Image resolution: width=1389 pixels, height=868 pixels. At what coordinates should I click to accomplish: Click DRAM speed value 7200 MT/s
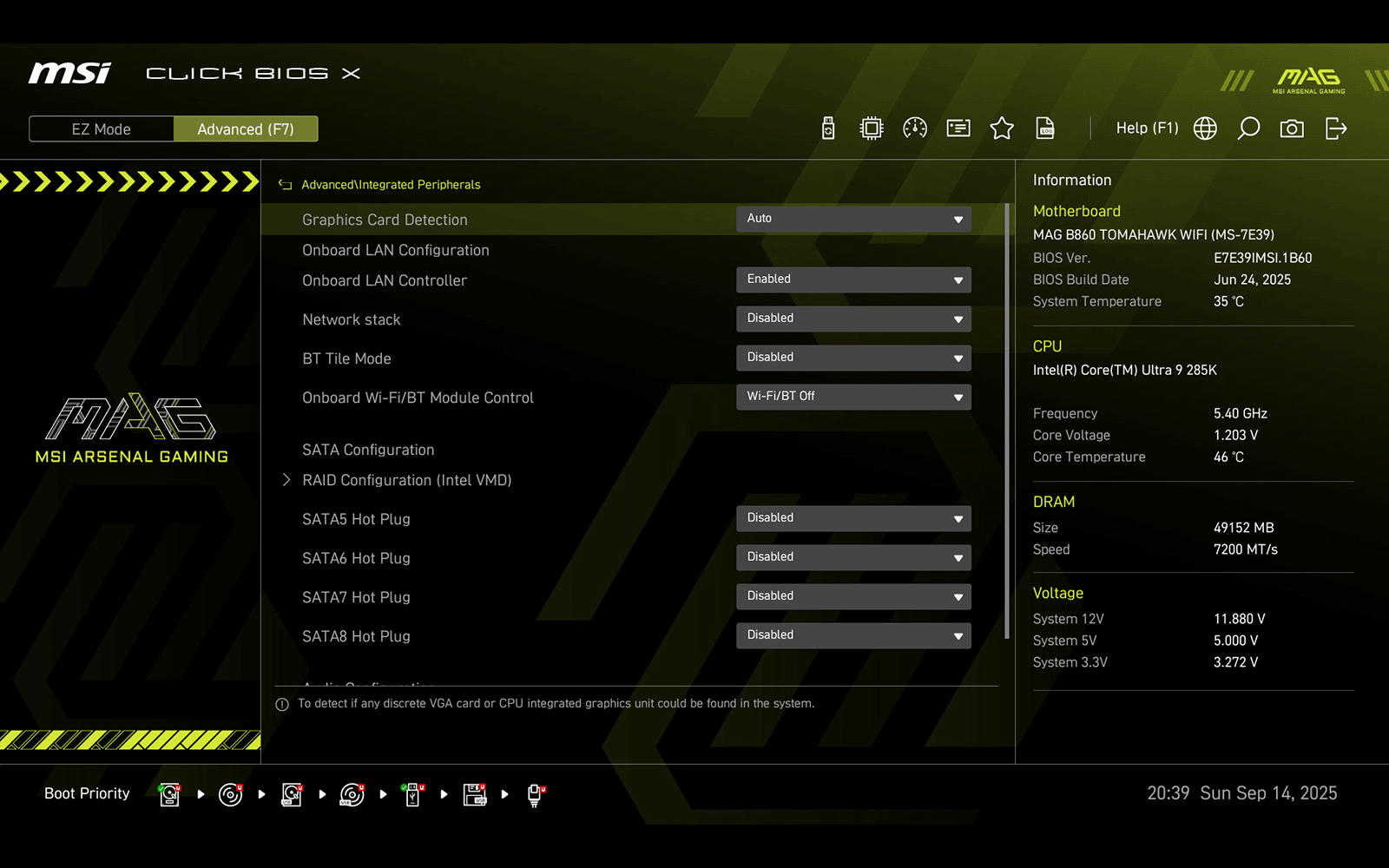click(1246, 550)
